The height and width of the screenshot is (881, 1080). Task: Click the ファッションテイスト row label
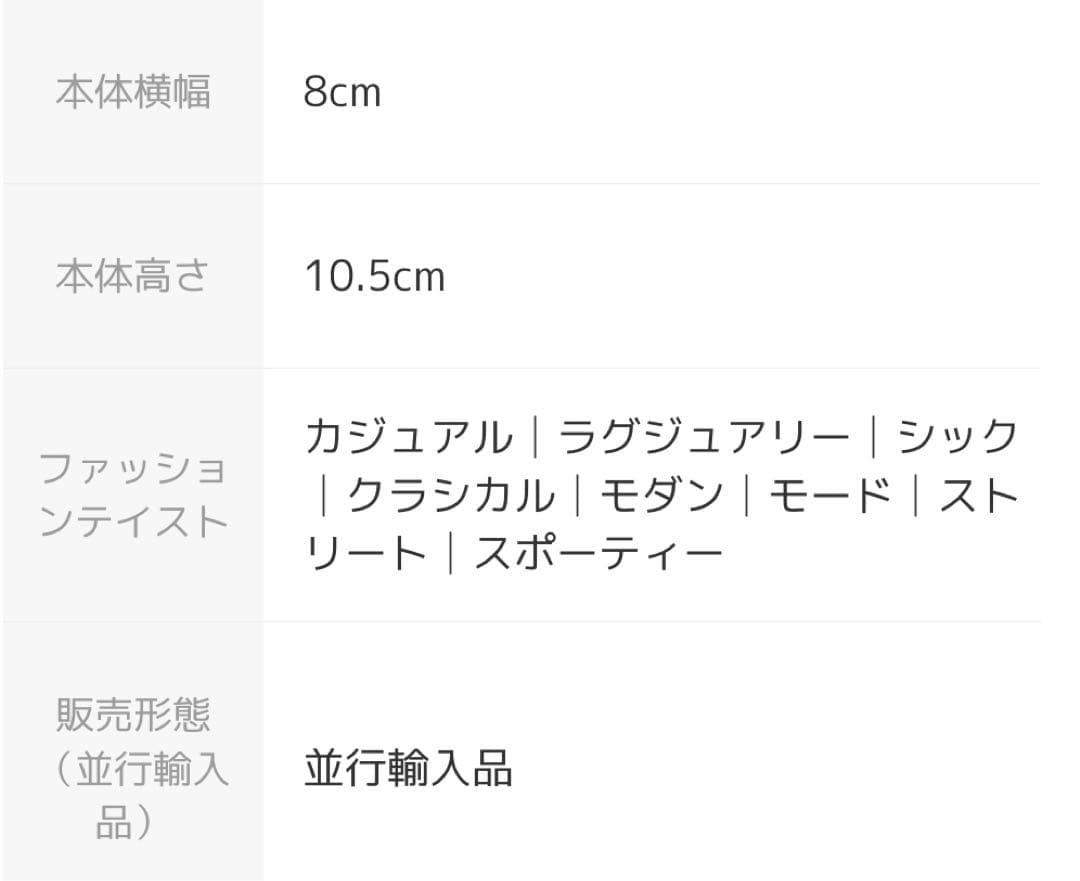coord(132,495)
